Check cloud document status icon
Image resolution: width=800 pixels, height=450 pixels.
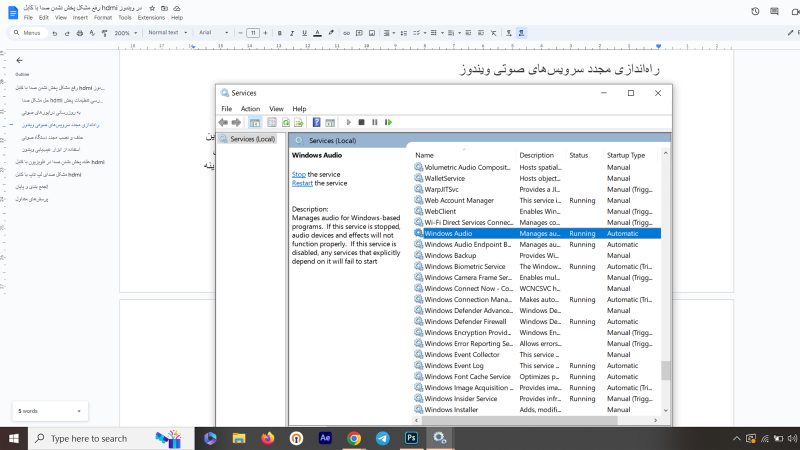pos(177,9)
